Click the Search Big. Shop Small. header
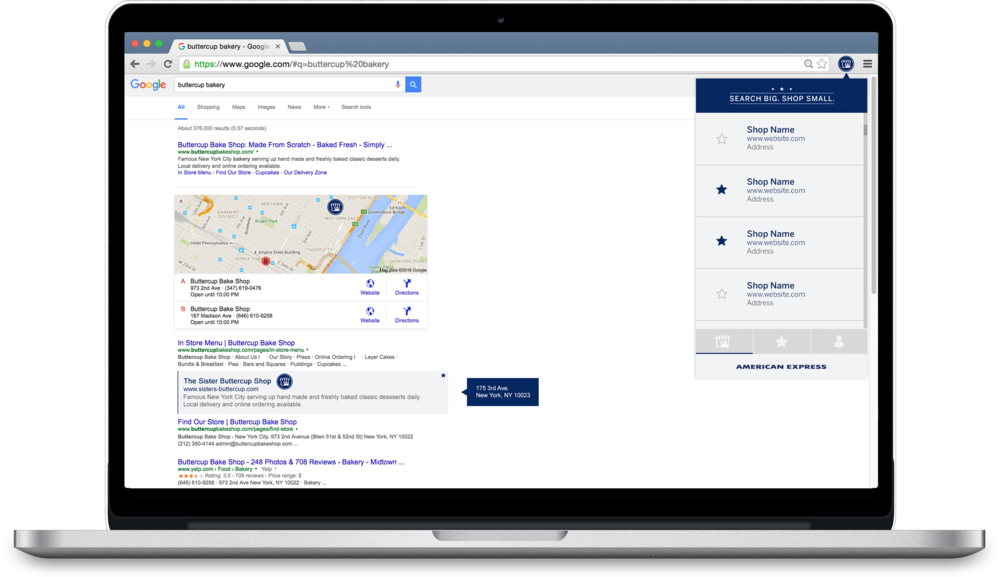 pyautogui.click(x=781, y=98)
